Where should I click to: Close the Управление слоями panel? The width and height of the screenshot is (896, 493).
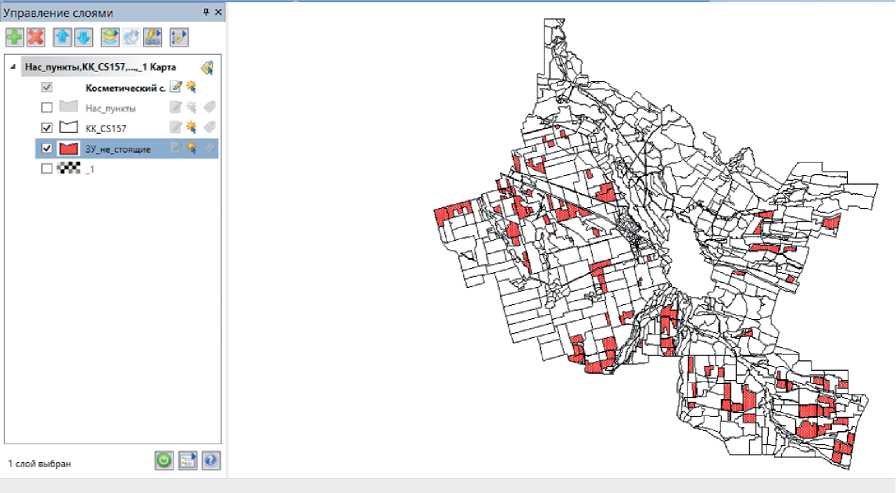click(218, 12)
